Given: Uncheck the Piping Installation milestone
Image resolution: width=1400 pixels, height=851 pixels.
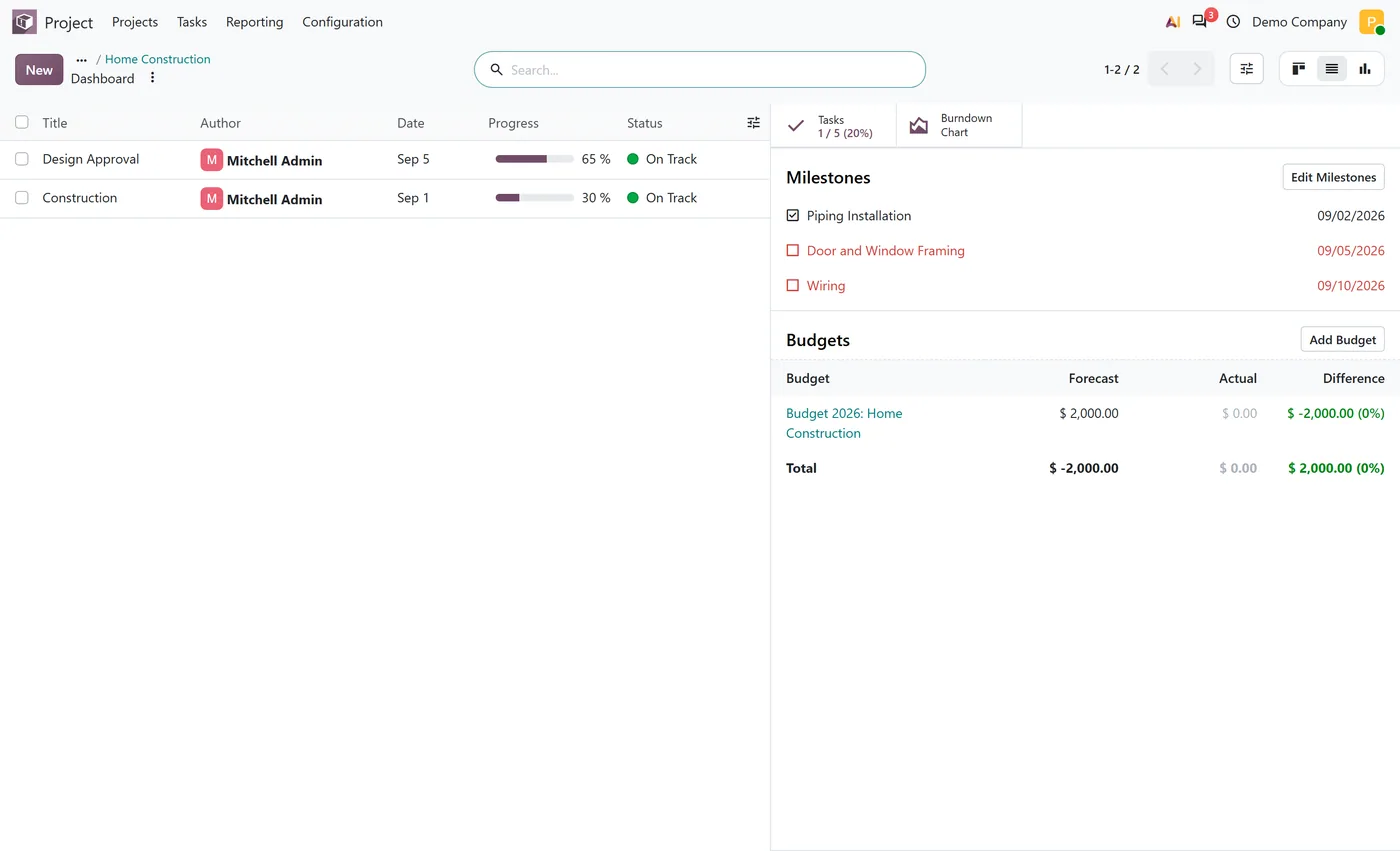Looking at the screenshot, I should click(793, 215).
